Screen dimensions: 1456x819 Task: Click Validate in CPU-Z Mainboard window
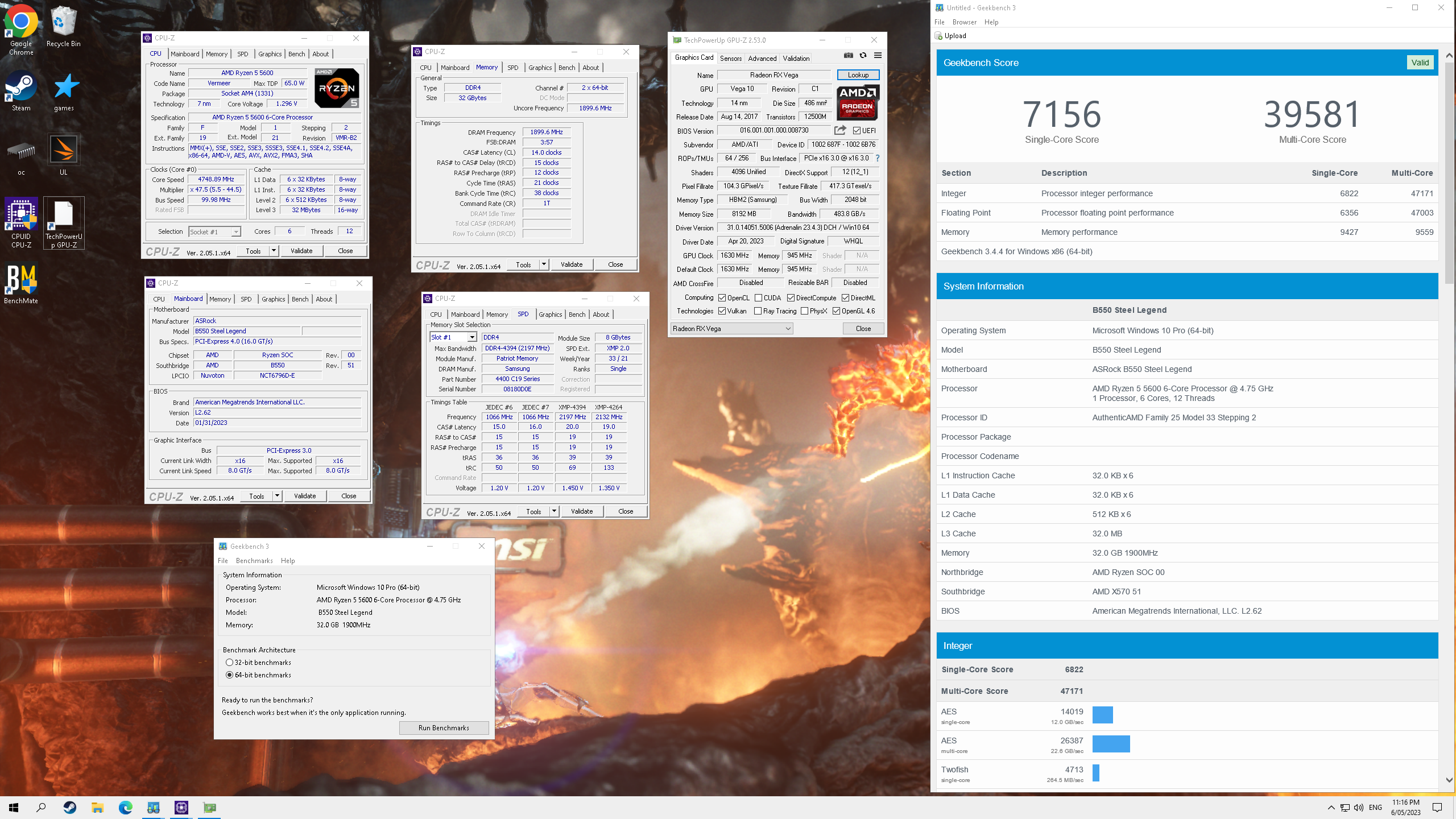305,496
